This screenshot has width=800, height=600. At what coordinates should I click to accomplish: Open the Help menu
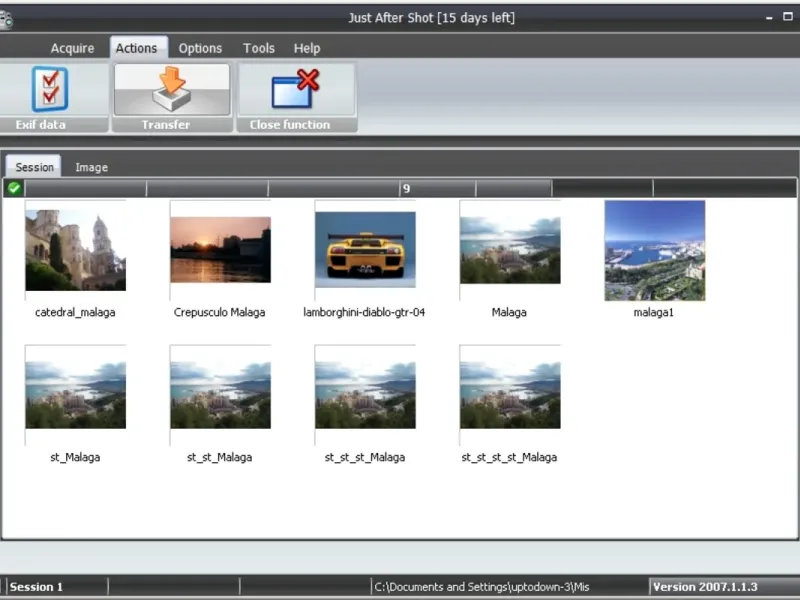[307, 48]
